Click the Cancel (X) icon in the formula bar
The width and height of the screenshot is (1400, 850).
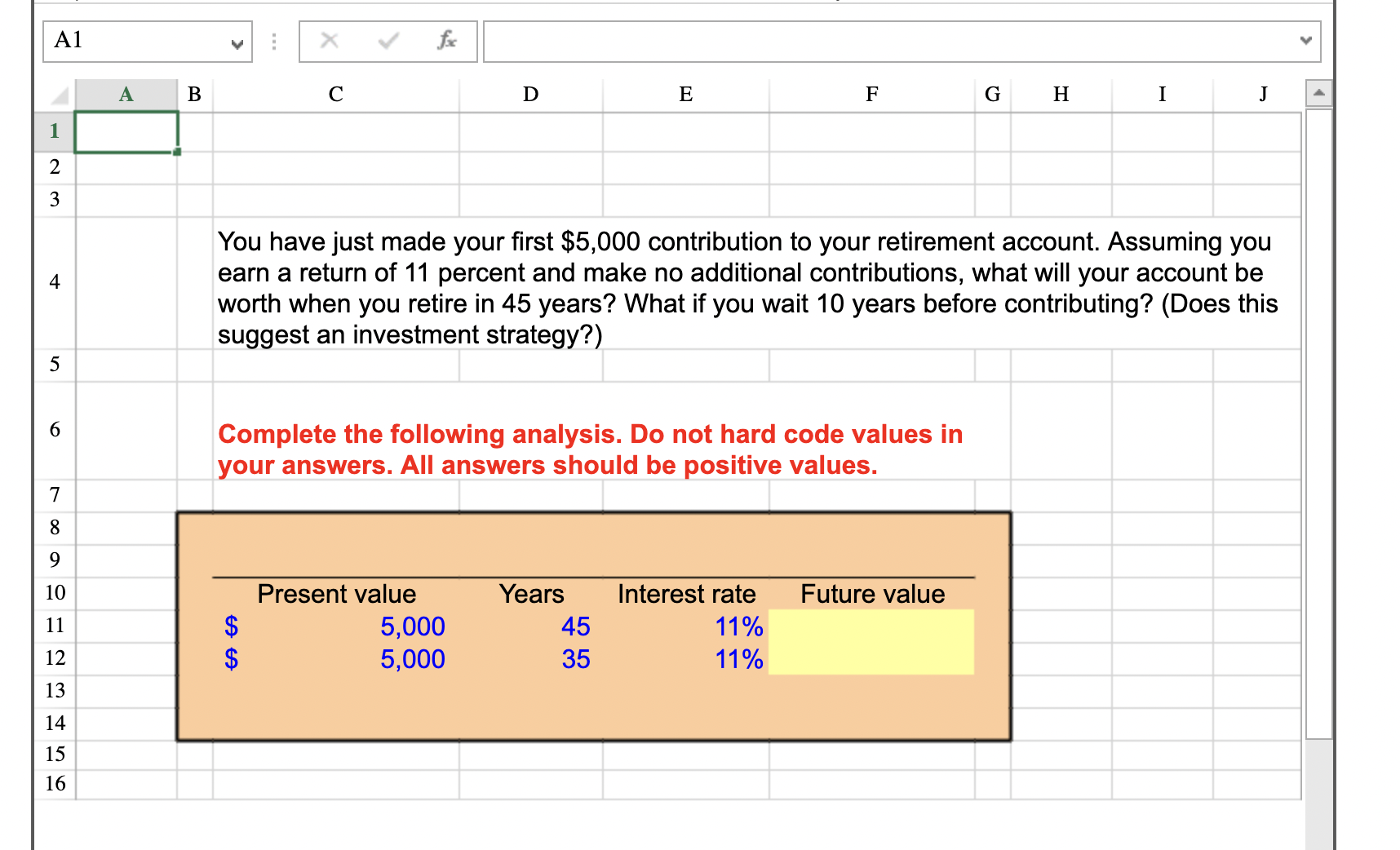(330, 41)
